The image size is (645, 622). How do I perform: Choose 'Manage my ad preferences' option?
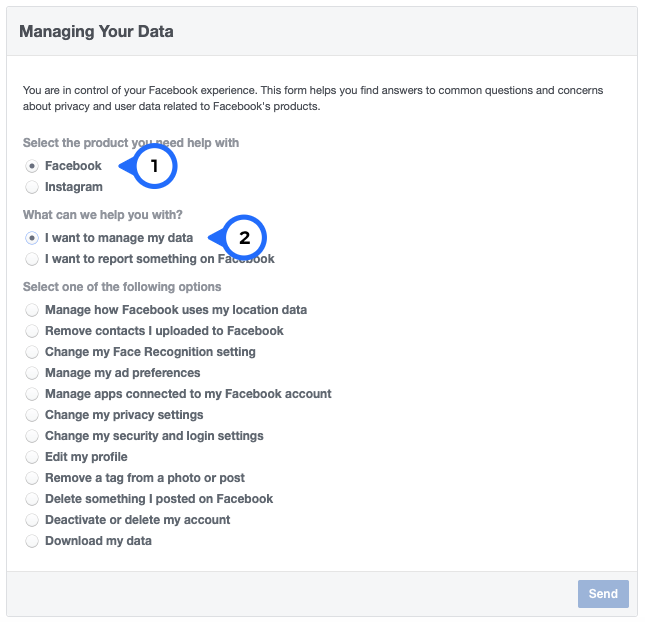pyautogui.click(x=33, y=373)
